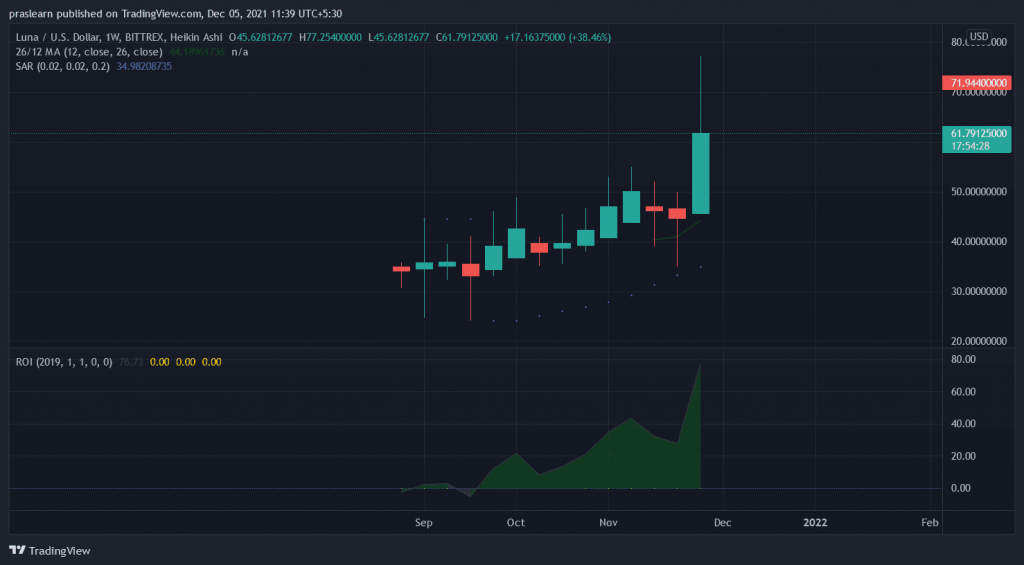Click the Oct label on time axis
The height and width of the screenshot is (565, 1024).
click(515, 522)
